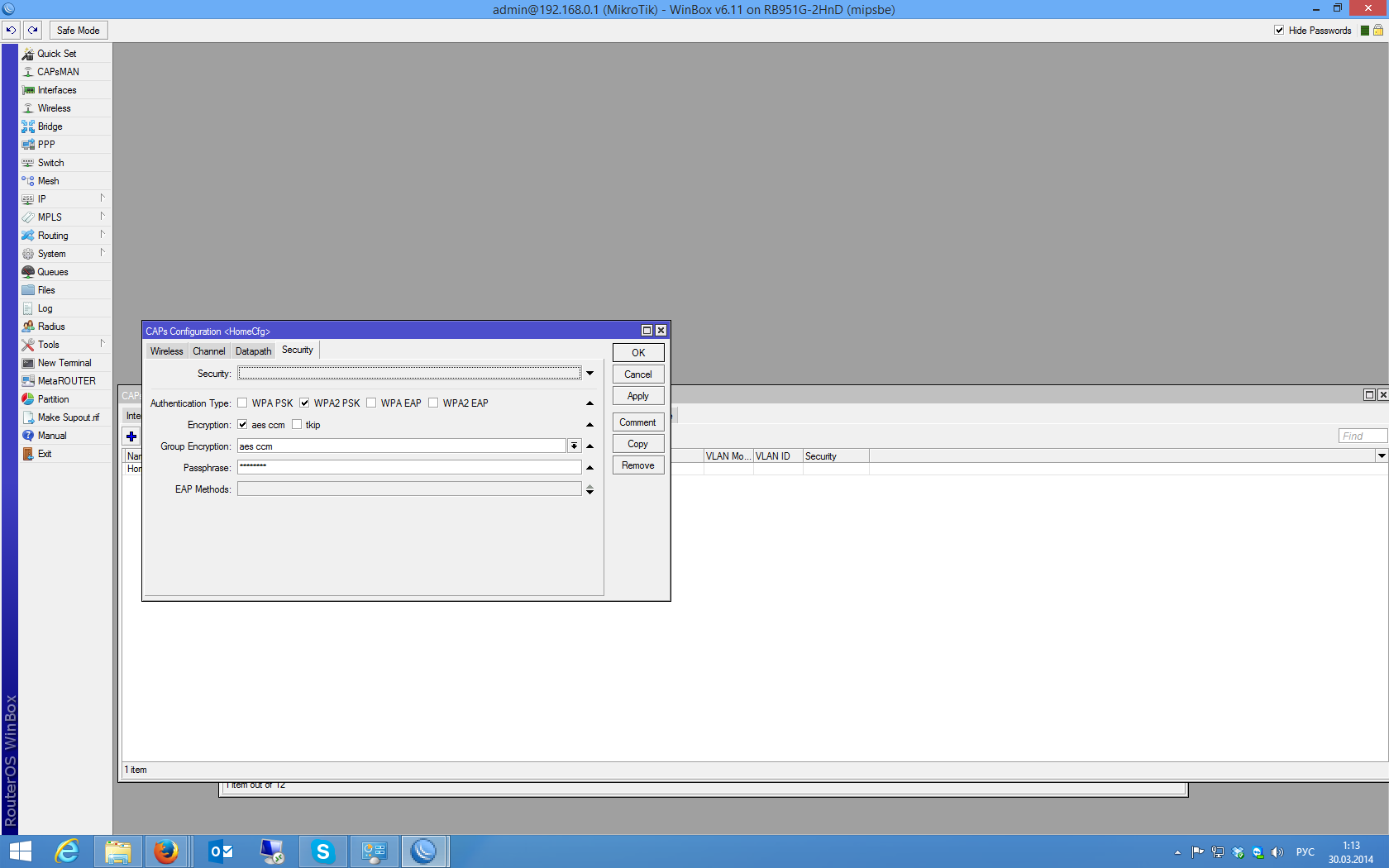Click the Apply button

point(637,396)
